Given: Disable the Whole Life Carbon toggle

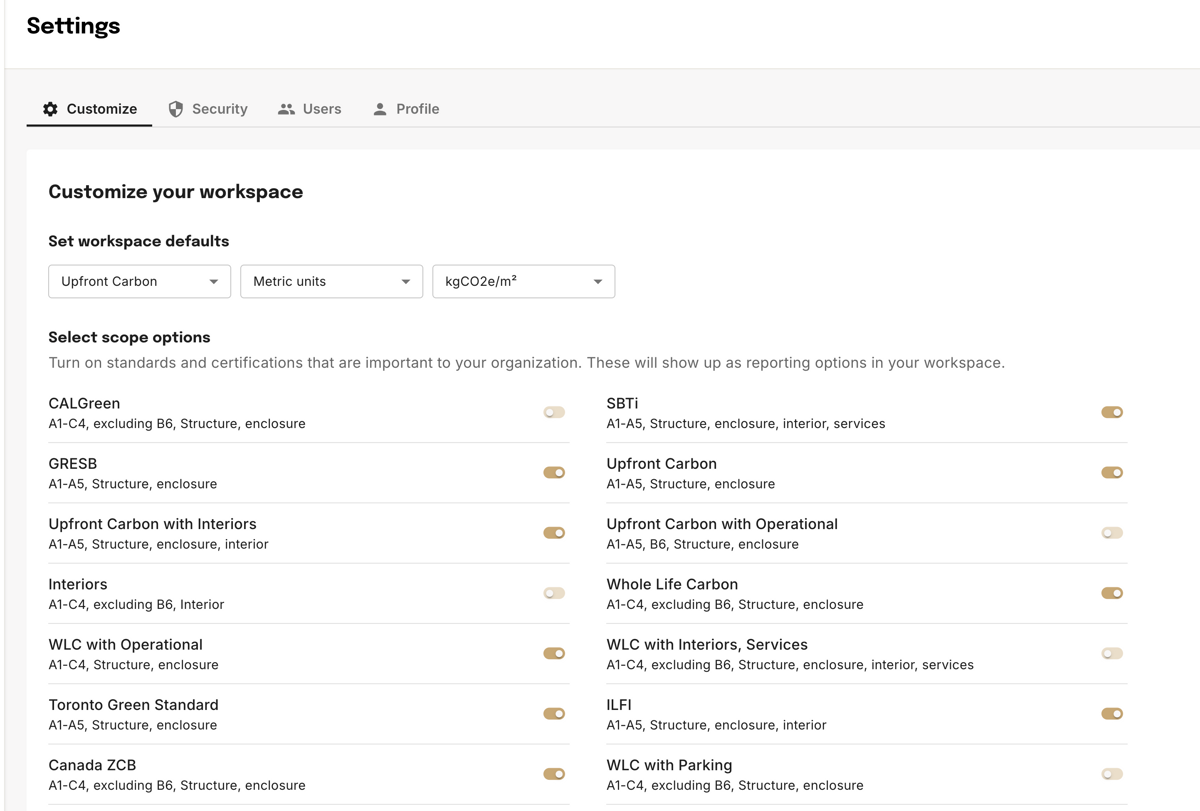Looking at the screenshot, I should (1112, 593).
